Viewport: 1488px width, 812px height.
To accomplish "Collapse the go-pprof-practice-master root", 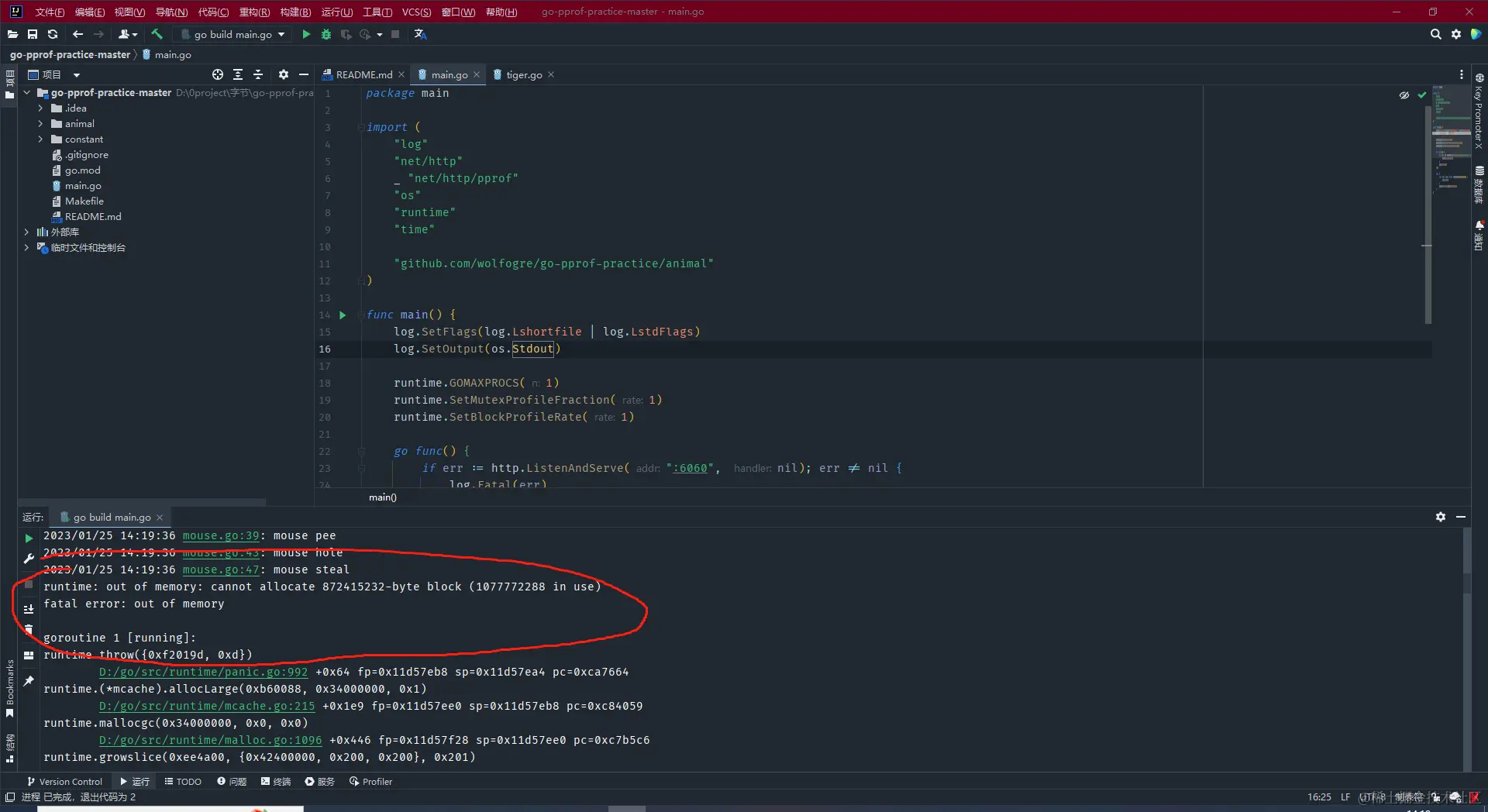I will coord(26,92).
